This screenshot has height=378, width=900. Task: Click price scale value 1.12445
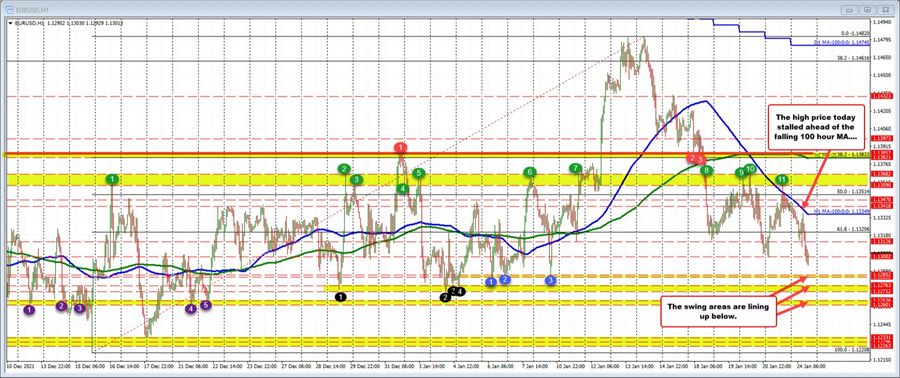[x=882, y=325]
